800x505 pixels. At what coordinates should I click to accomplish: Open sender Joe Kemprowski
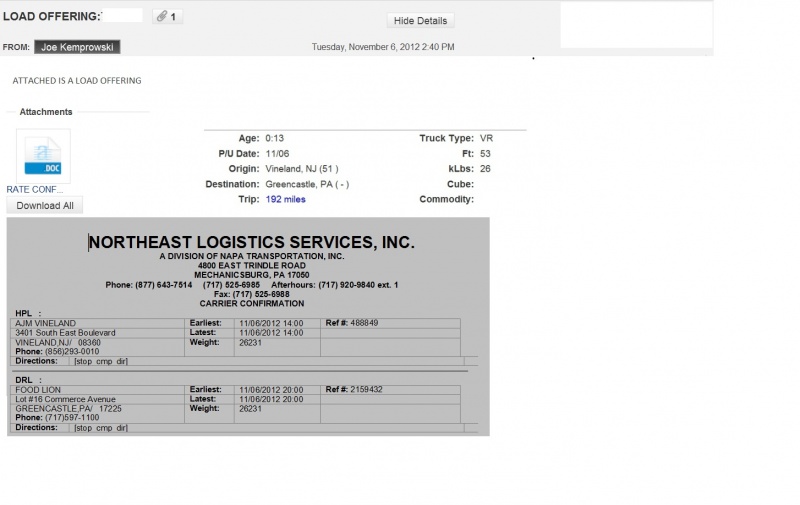pyautogui.click(x=77, y=47)
